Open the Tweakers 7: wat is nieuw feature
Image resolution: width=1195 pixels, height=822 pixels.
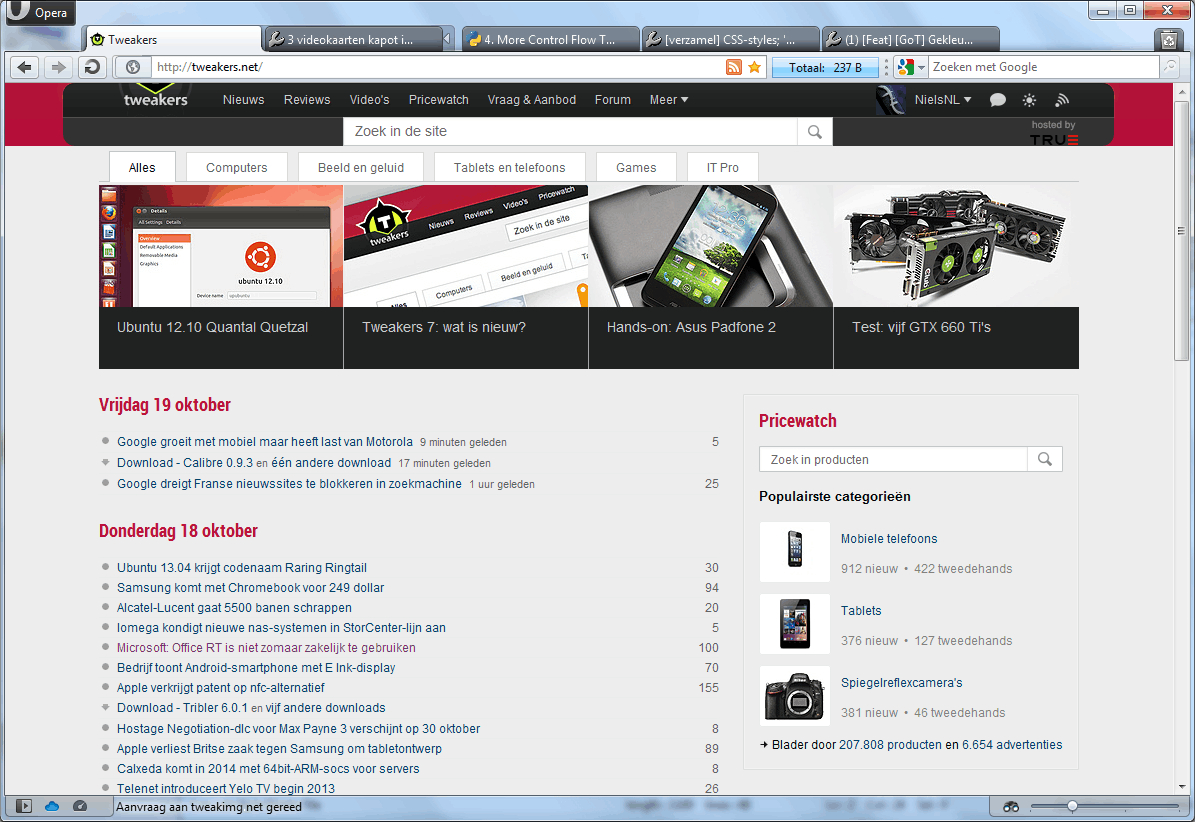coord(466,277)
